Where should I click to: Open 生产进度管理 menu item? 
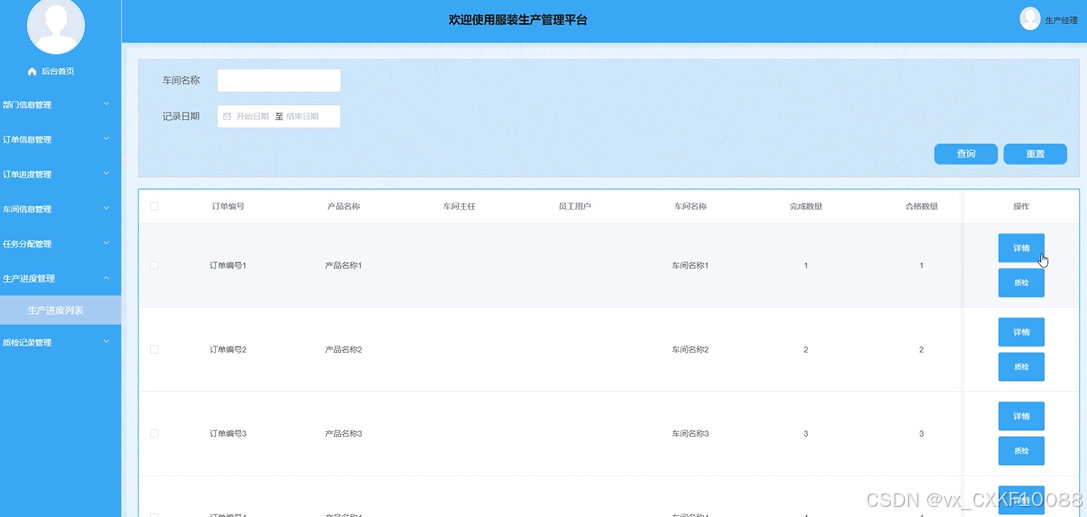click(60, 279)
